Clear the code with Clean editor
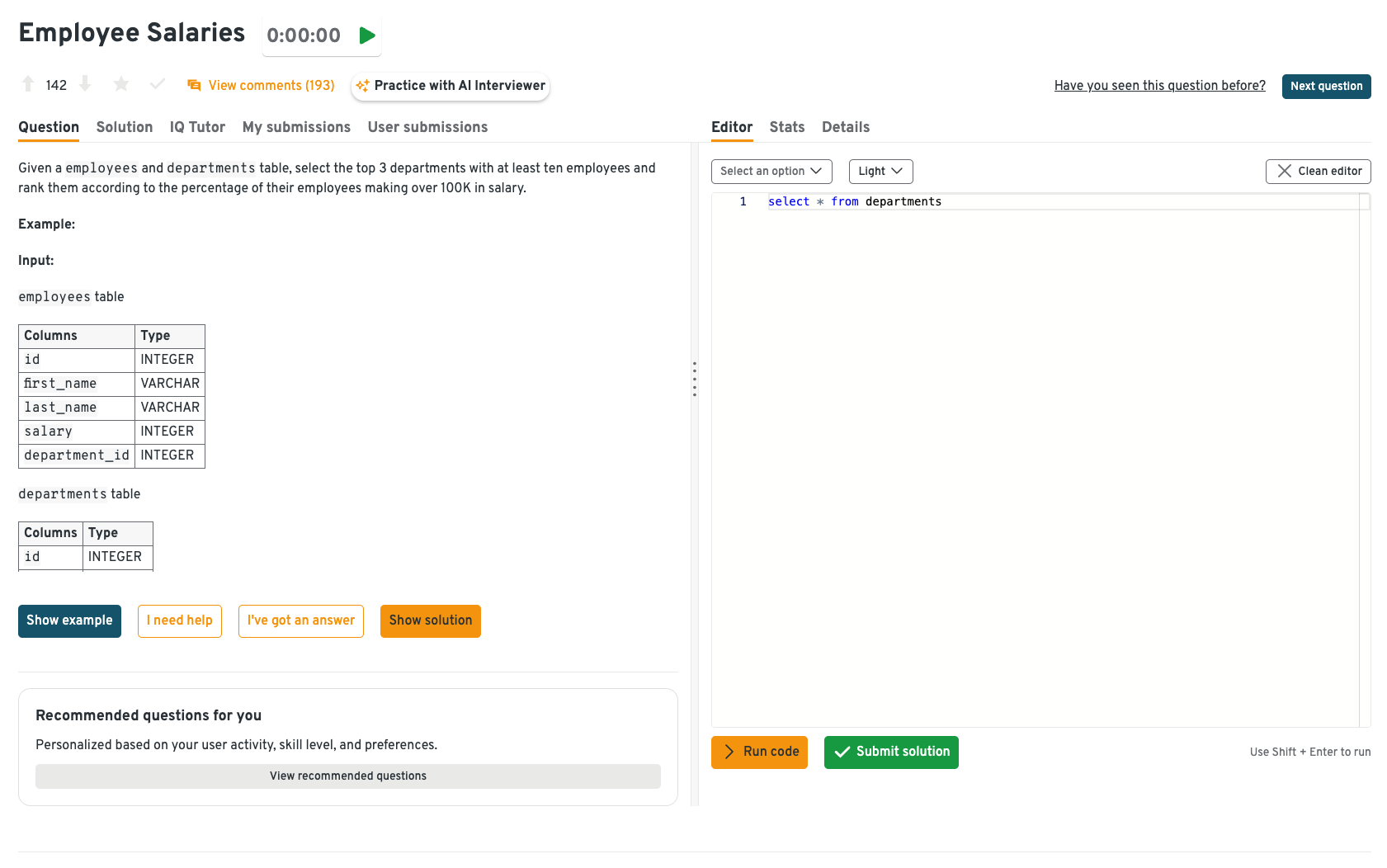This screenshot has height=868, width=1387. [x=1318, y=172]
